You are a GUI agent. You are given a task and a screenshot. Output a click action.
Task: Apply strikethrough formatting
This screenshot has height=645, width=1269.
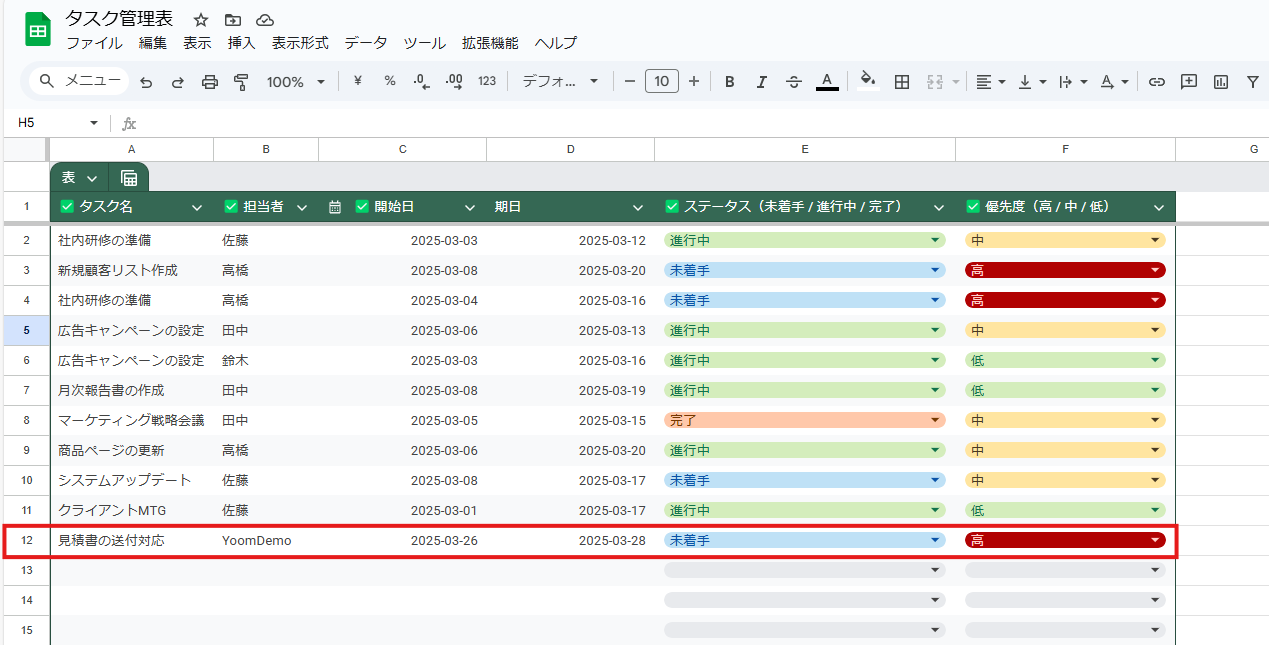pos(793,82)
